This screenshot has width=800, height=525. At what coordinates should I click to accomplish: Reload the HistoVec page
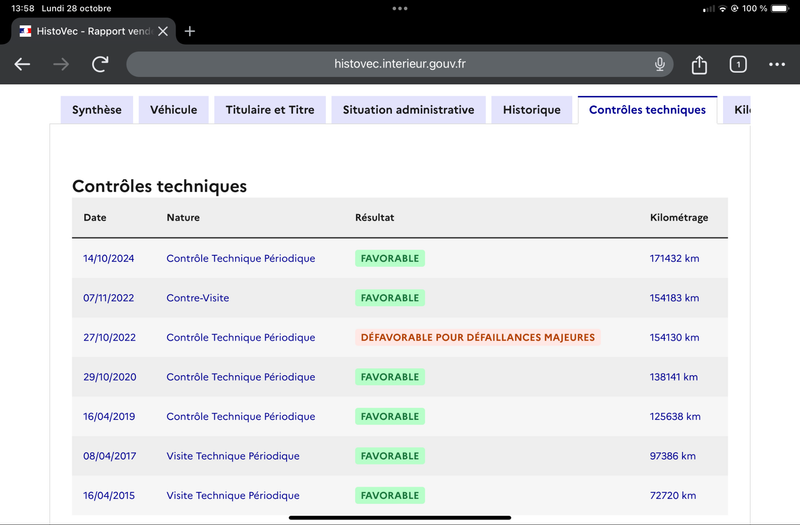[x=100, y=64]
